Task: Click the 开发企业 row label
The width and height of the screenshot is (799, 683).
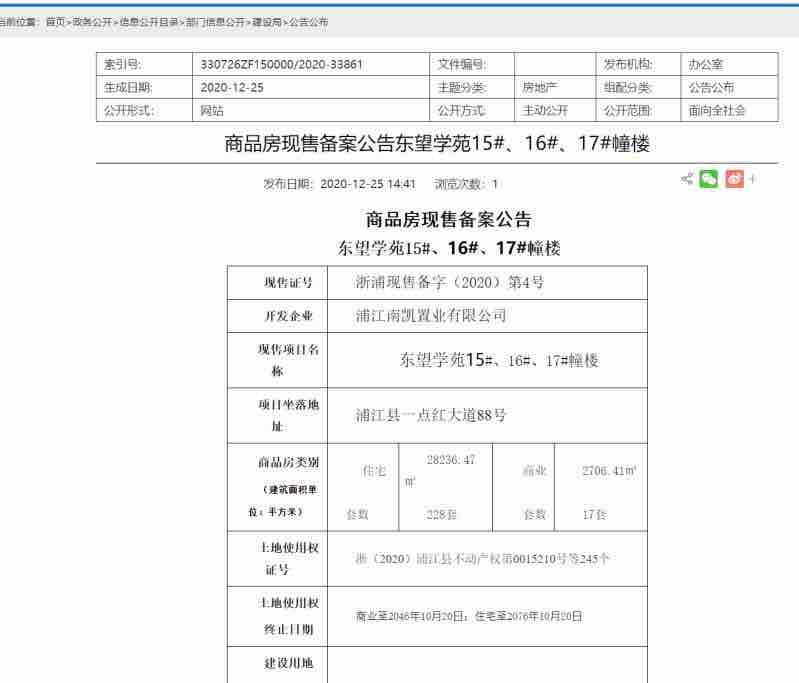Action: [x=288, y=316]
